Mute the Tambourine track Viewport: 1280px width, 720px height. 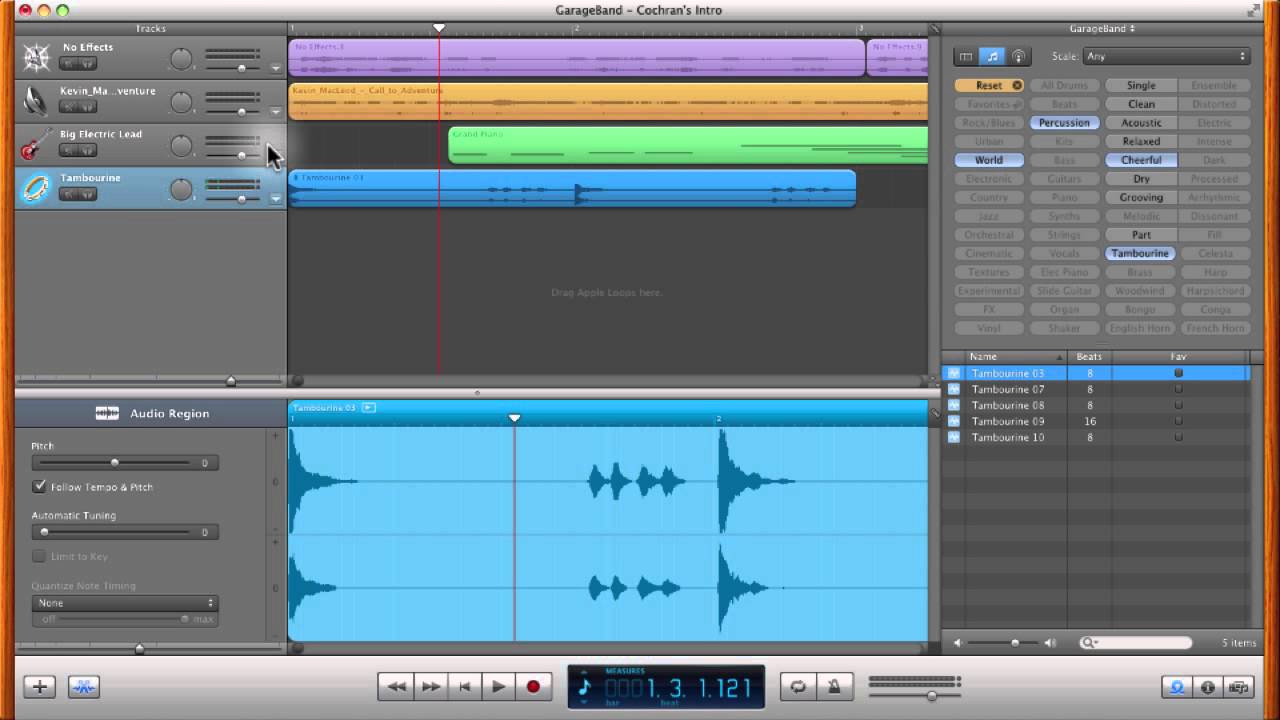click(68, 194)
